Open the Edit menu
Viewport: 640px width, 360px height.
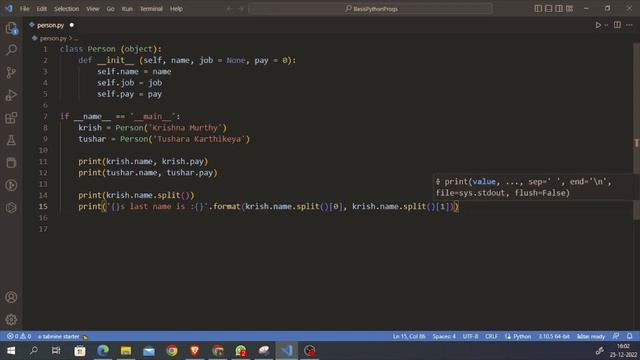[x=42, y=9]
